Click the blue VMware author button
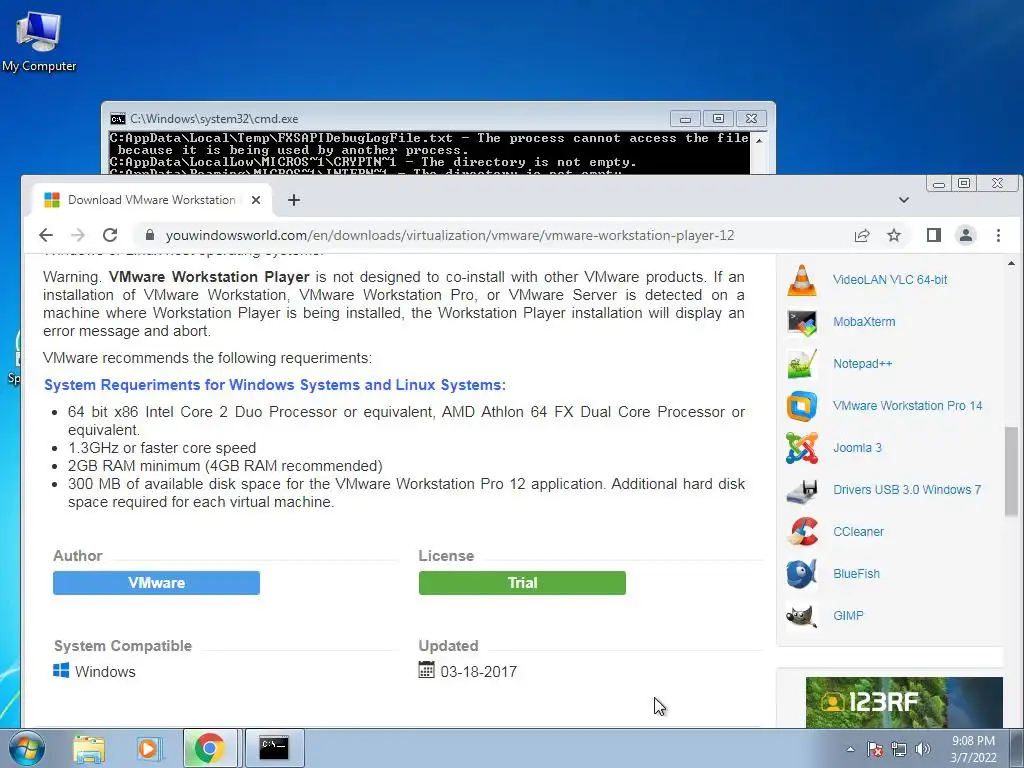Image resolution: width=1024 pixels, height=768 pixels. click(x=156, y=583)
